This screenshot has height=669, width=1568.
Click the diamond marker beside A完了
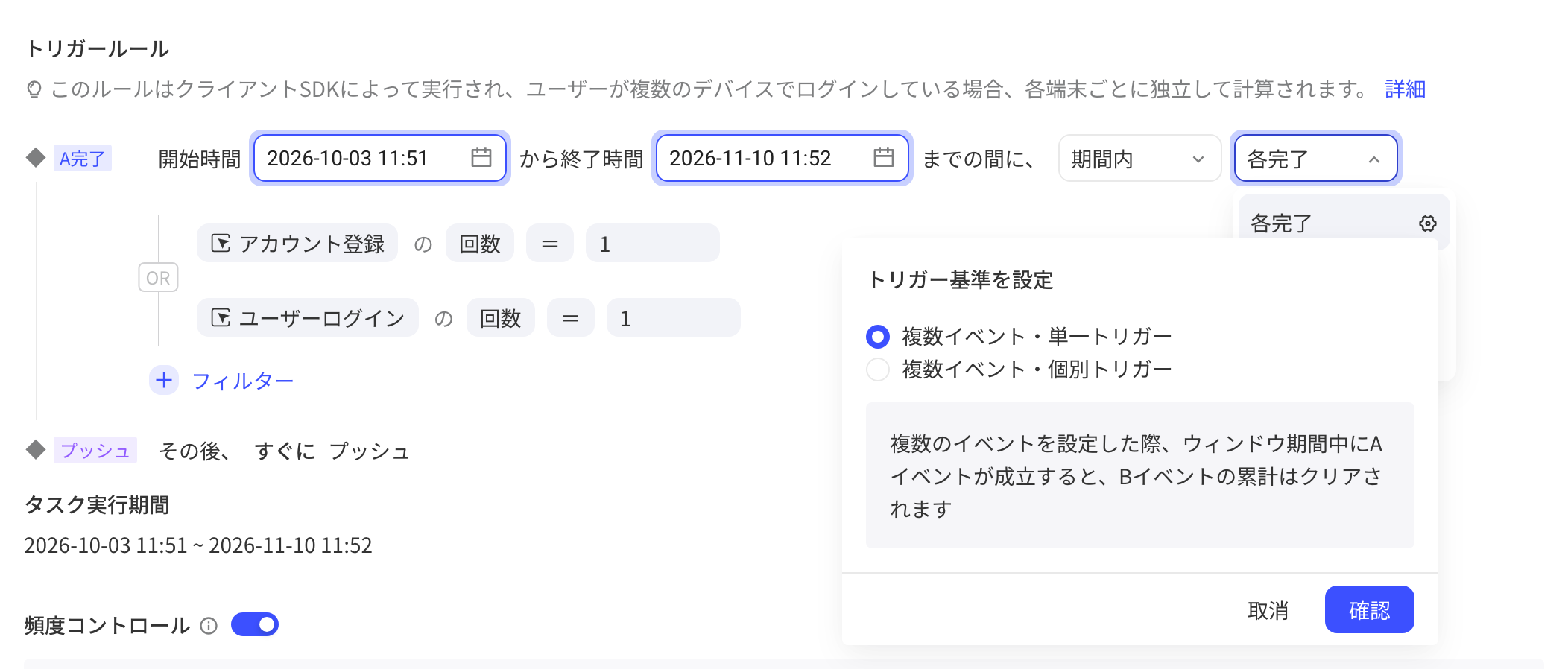click(36, 157)
